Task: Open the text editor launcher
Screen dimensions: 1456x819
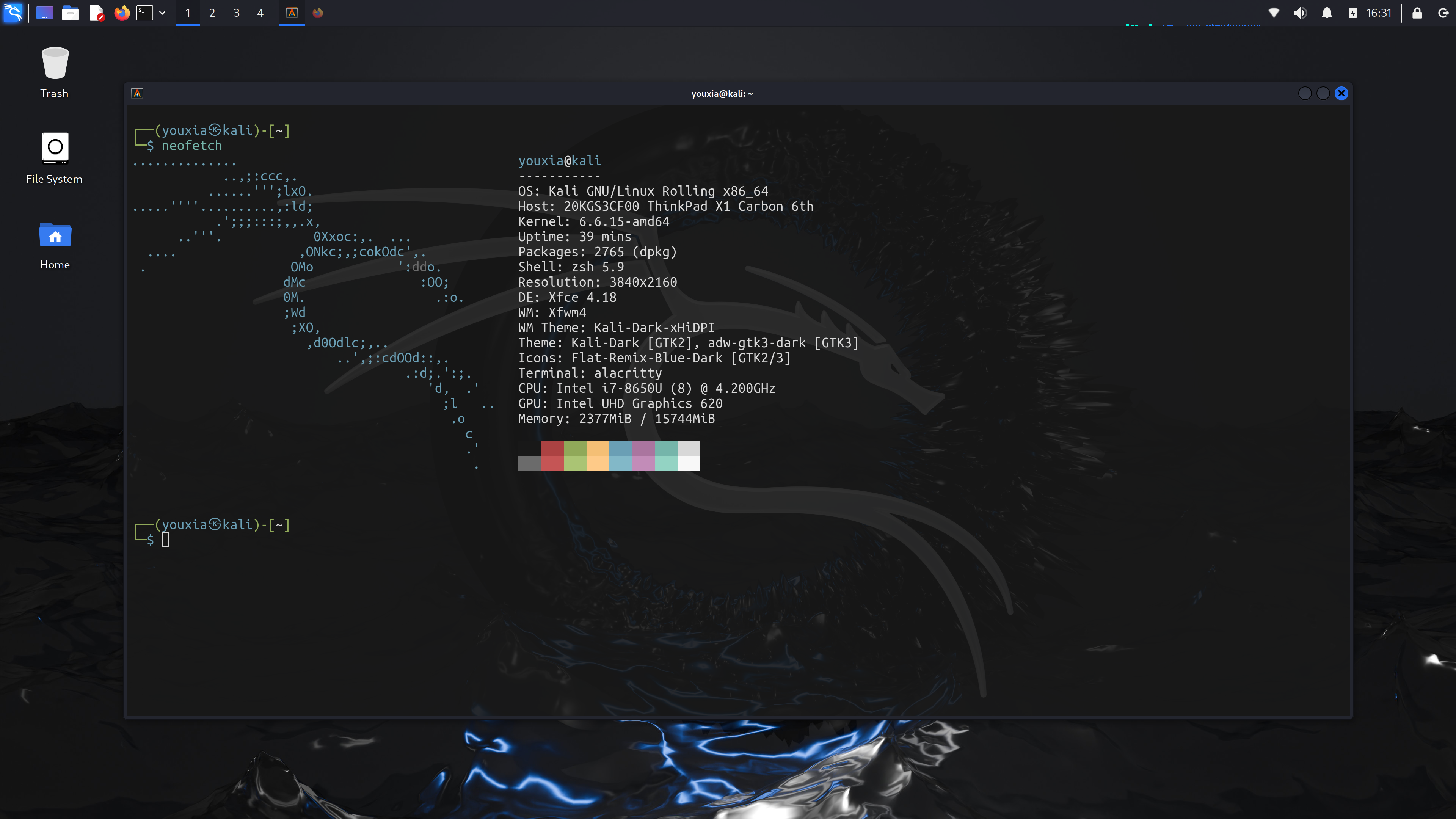Action: pos(97,13)
